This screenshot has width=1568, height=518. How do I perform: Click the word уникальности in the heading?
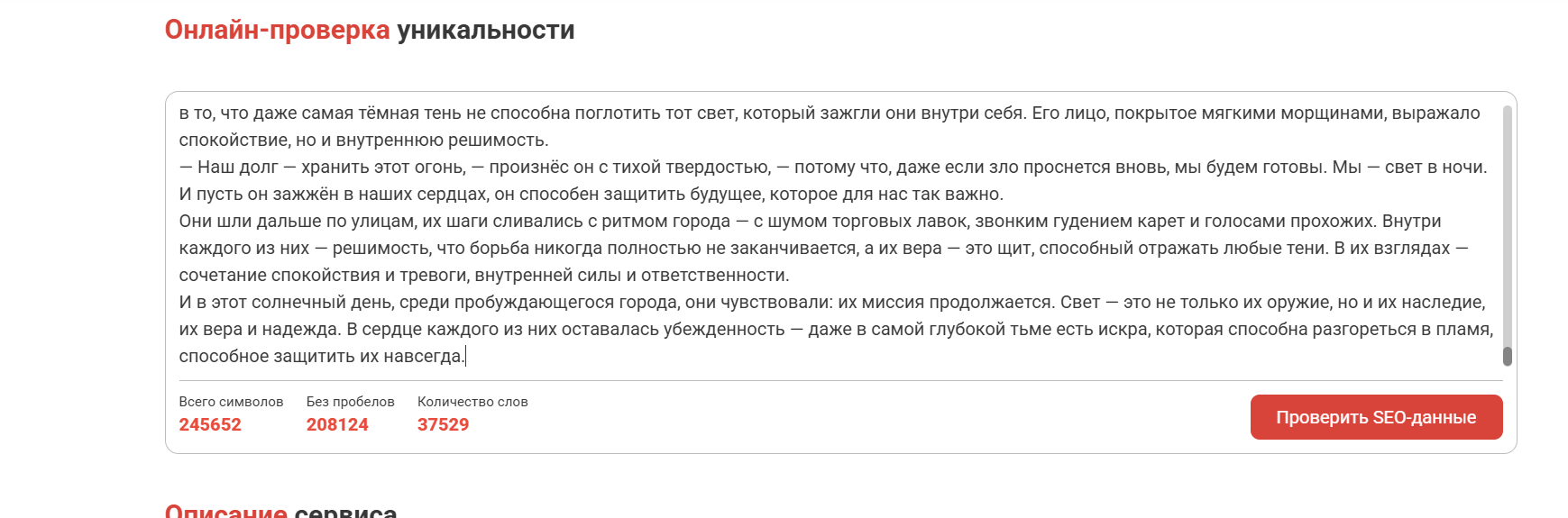pos(486,30)
